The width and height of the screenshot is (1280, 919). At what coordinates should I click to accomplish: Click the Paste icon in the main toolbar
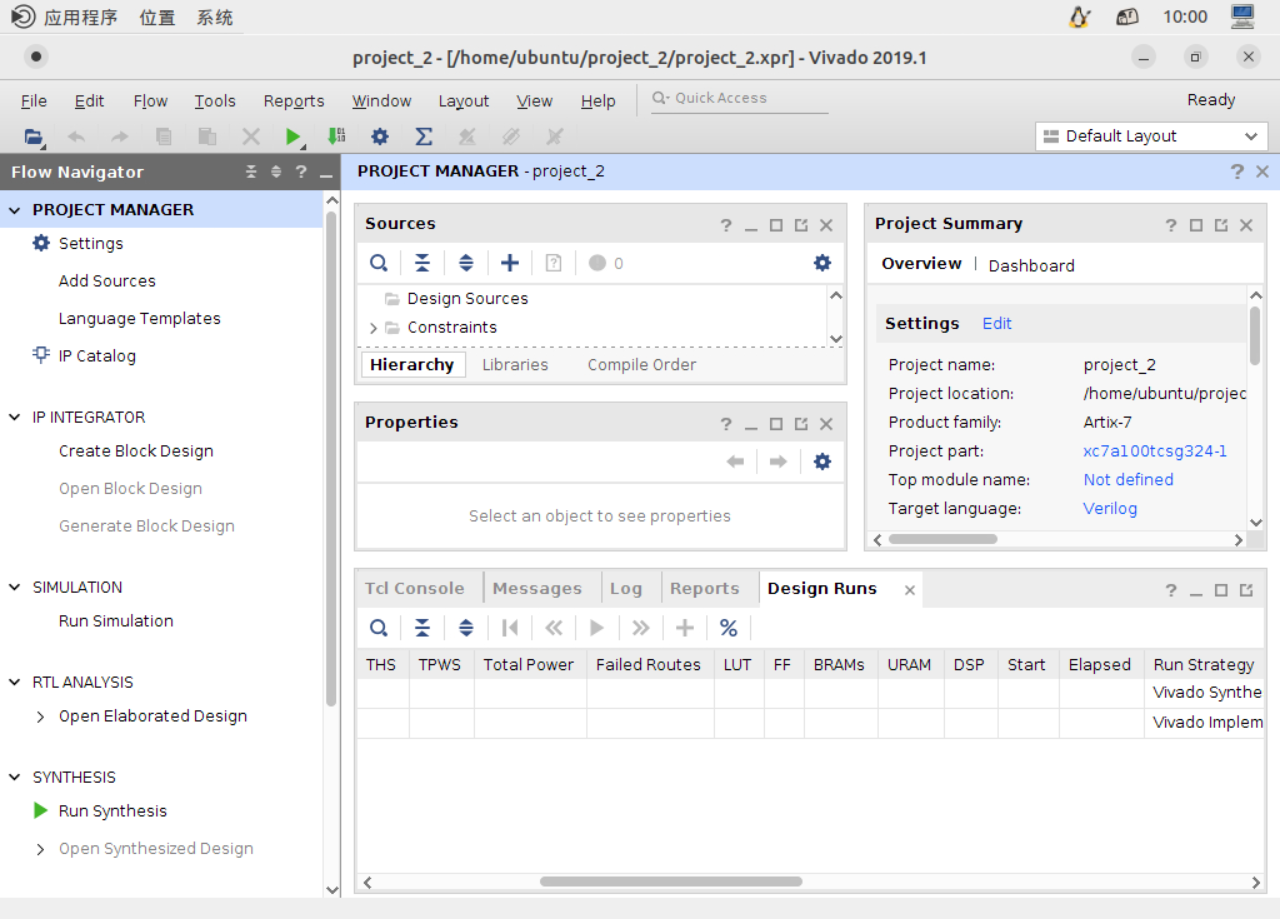point(207,136)
